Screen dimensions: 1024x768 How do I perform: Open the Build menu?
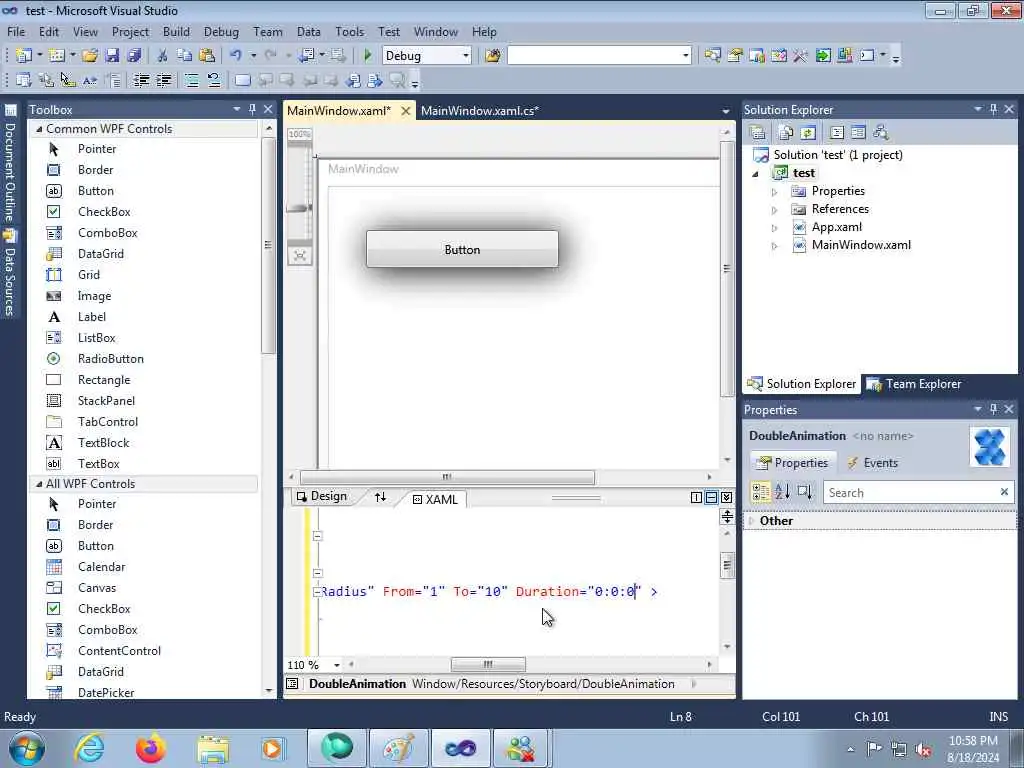pos(176,31)
